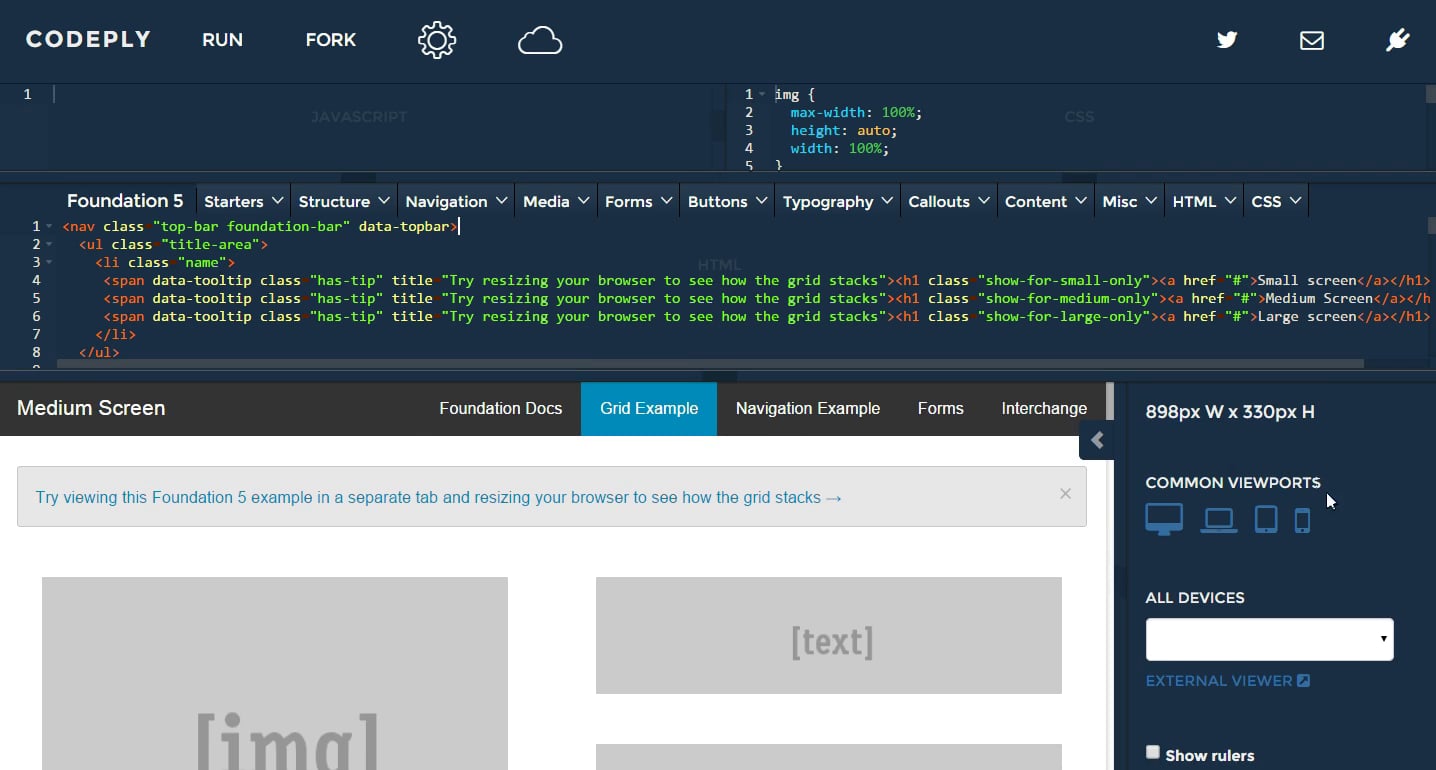This screenshot has width=1436, height=770.
Task: Open Interchange in preview navbar
Action: [1044, 408]
